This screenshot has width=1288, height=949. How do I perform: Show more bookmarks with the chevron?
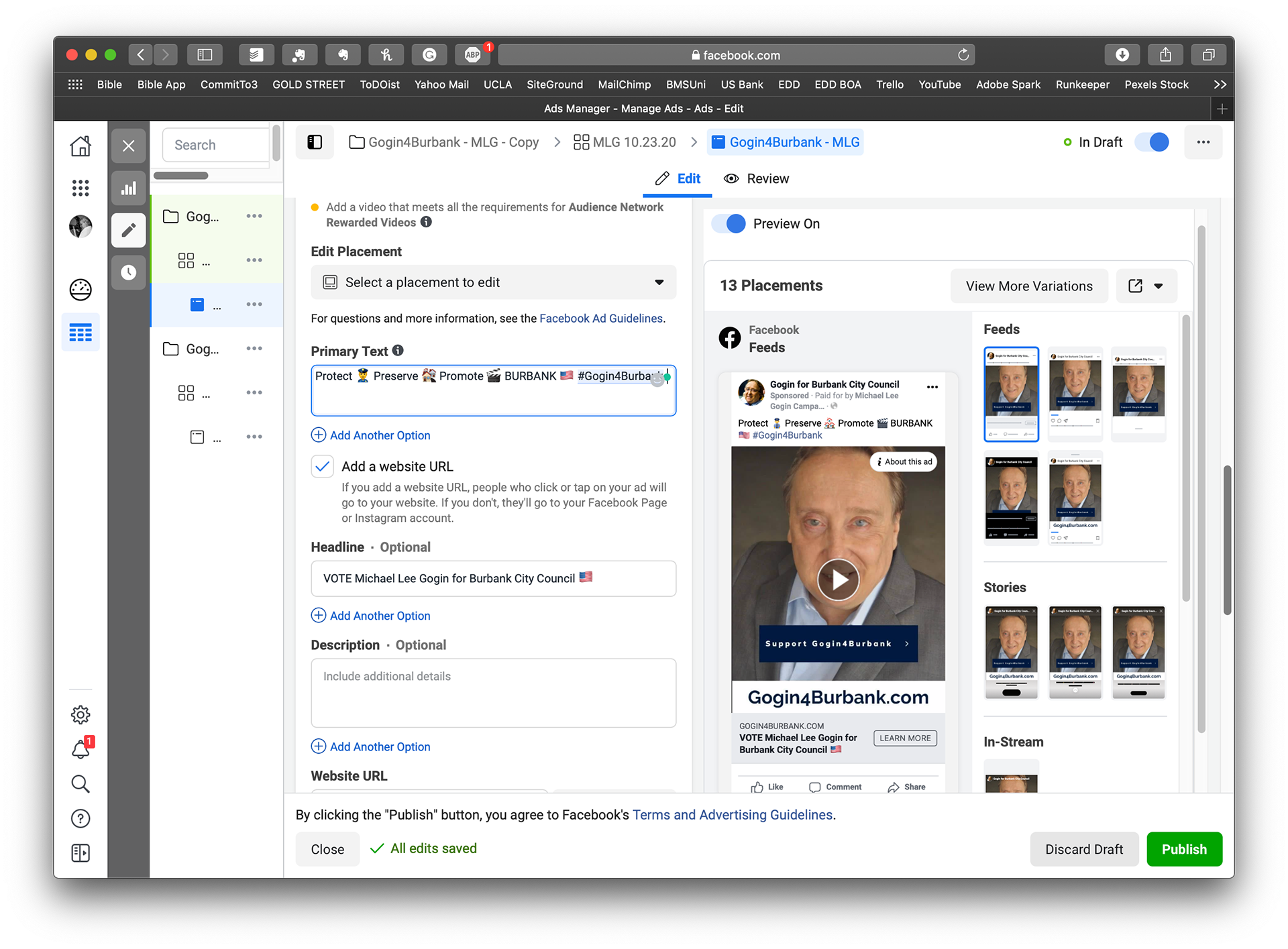pyautogui.click(x=1220, y=85)
